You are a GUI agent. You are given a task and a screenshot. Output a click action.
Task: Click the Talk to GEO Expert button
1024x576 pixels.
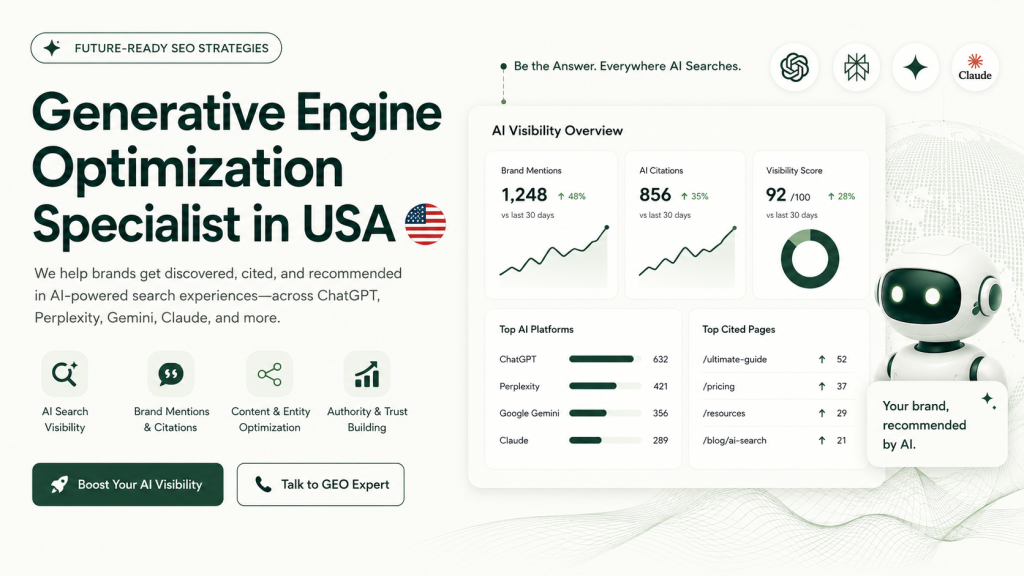click(321, 485)
